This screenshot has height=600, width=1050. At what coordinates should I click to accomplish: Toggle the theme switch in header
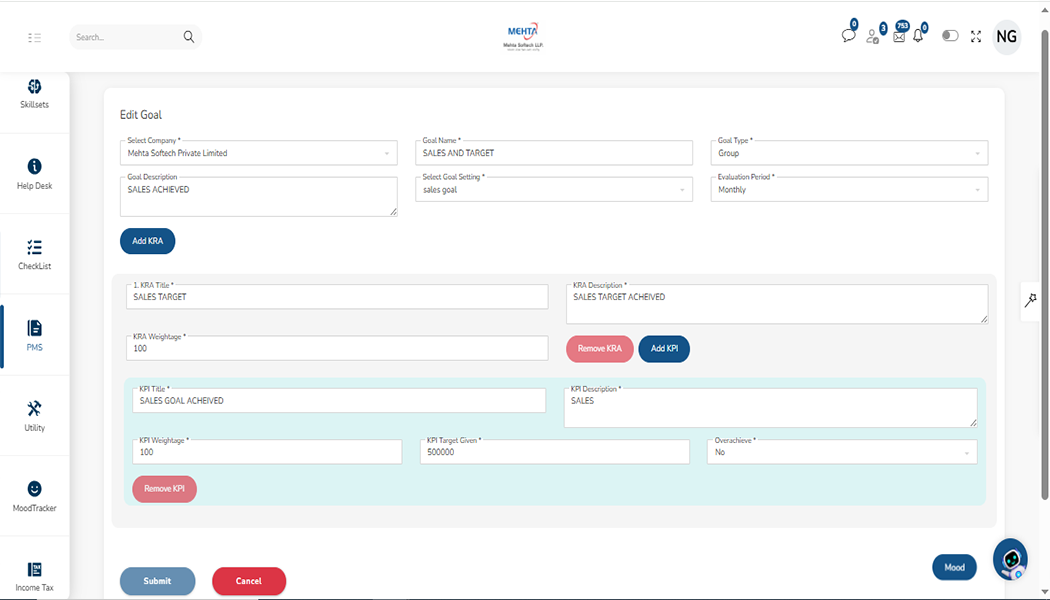950,36
